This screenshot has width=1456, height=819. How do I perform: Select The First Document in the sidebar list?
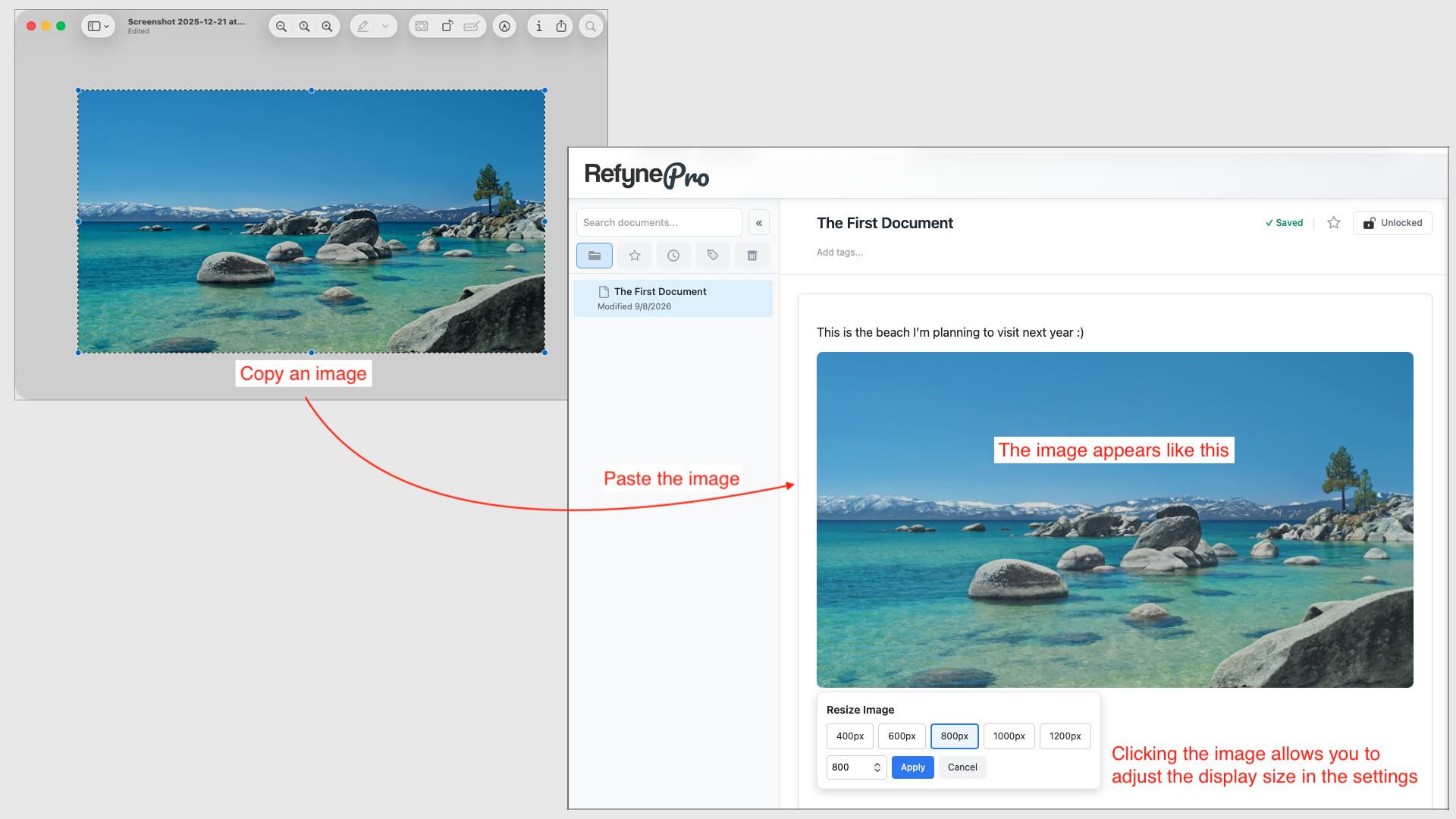coord(673,298)
